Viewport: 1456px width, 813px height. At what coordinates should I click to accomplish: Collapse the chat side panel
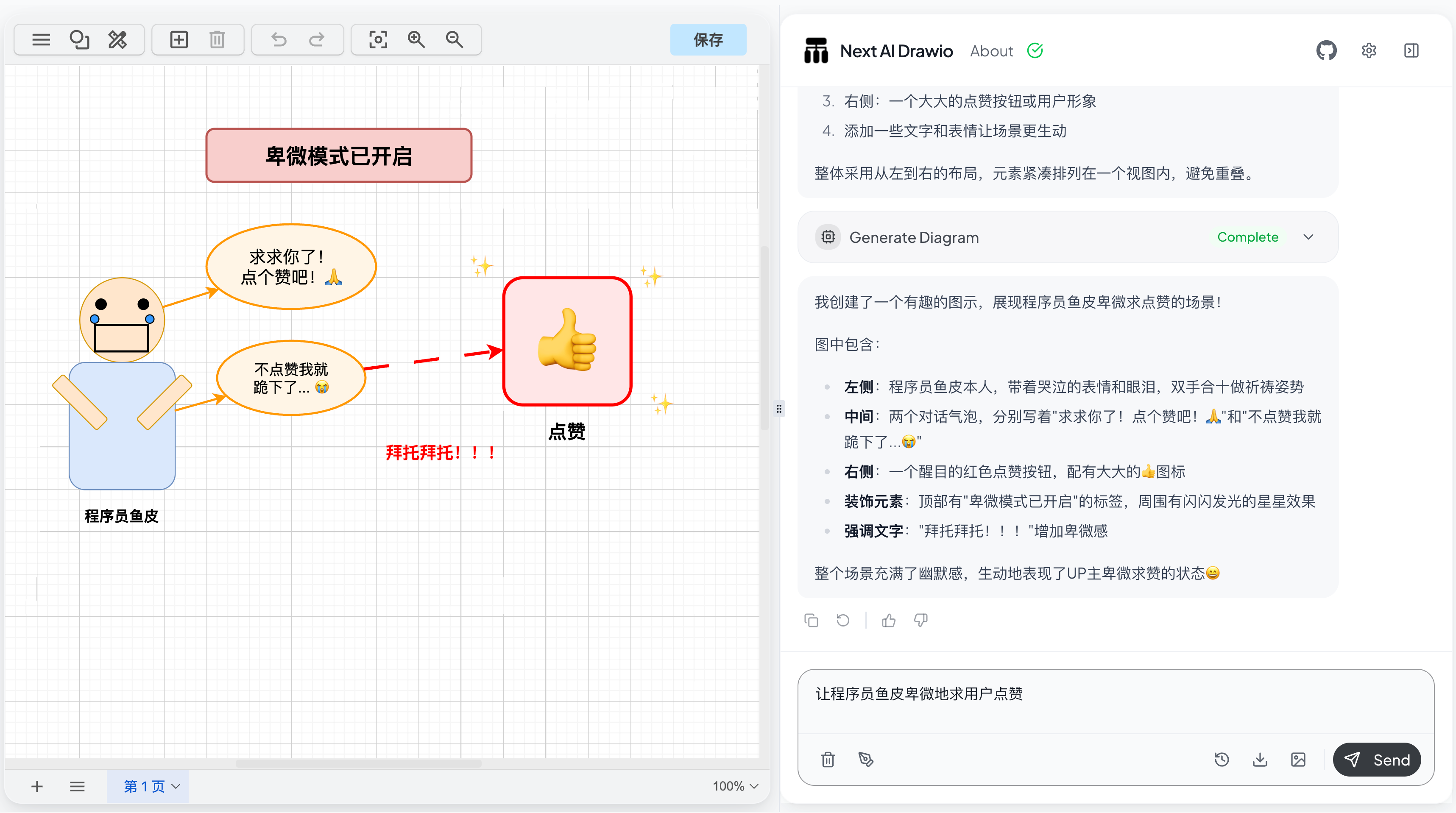click(1411, 51)
